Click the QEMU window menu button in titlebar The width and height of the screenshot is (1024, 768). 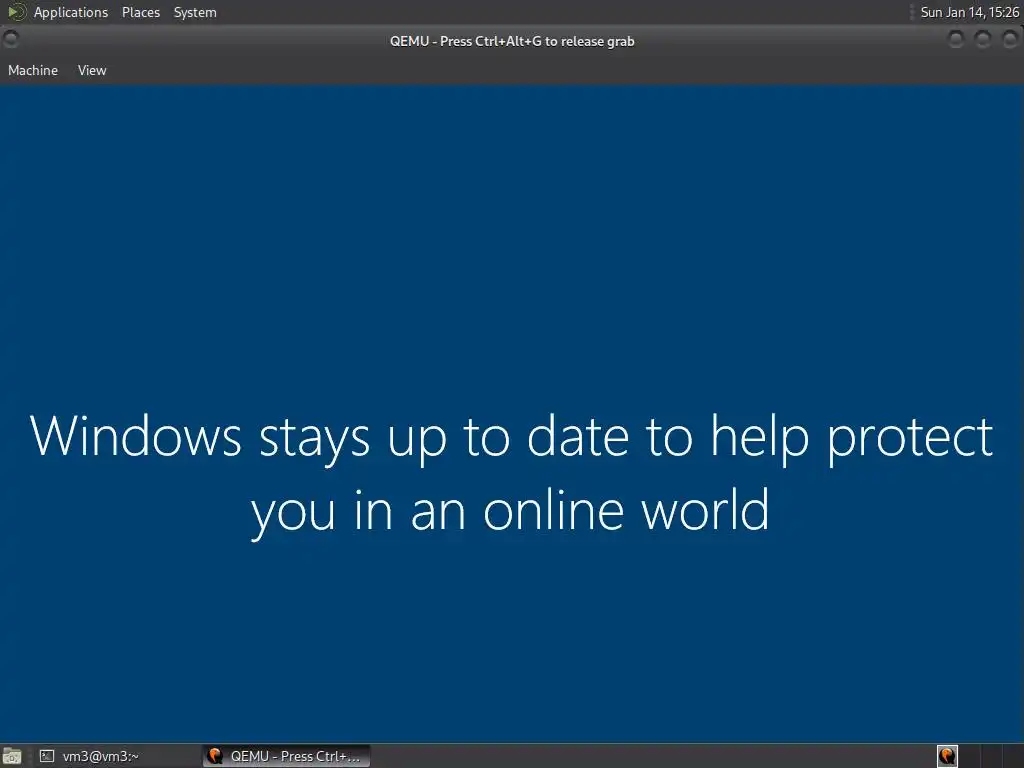point(10,40)
